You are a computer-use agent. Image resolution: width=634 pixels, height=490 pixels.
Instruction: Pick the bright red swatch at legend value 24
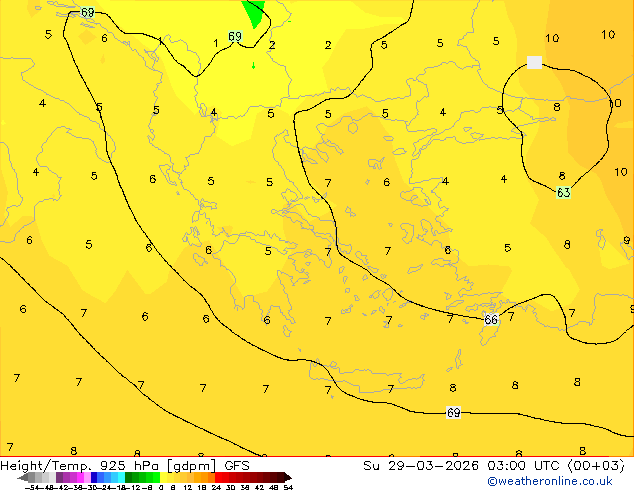(218, 477)
